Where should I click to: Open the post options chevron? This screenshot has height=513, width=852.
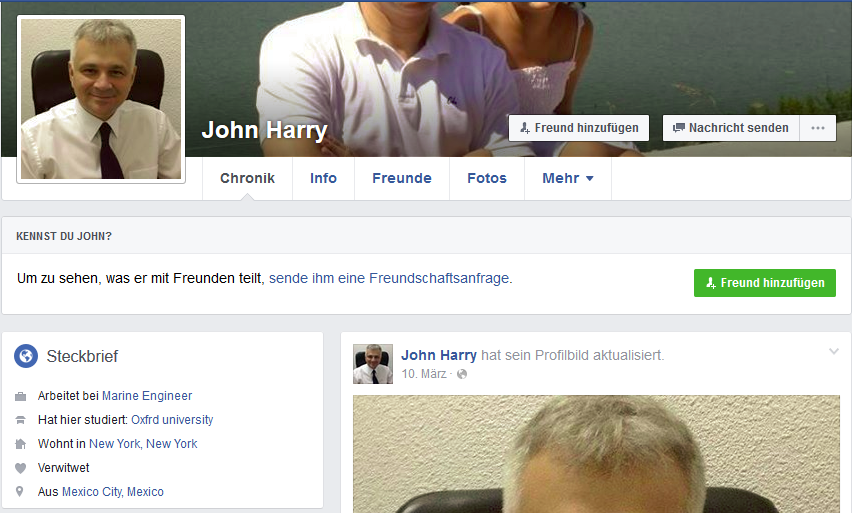(x=834, y=352)
